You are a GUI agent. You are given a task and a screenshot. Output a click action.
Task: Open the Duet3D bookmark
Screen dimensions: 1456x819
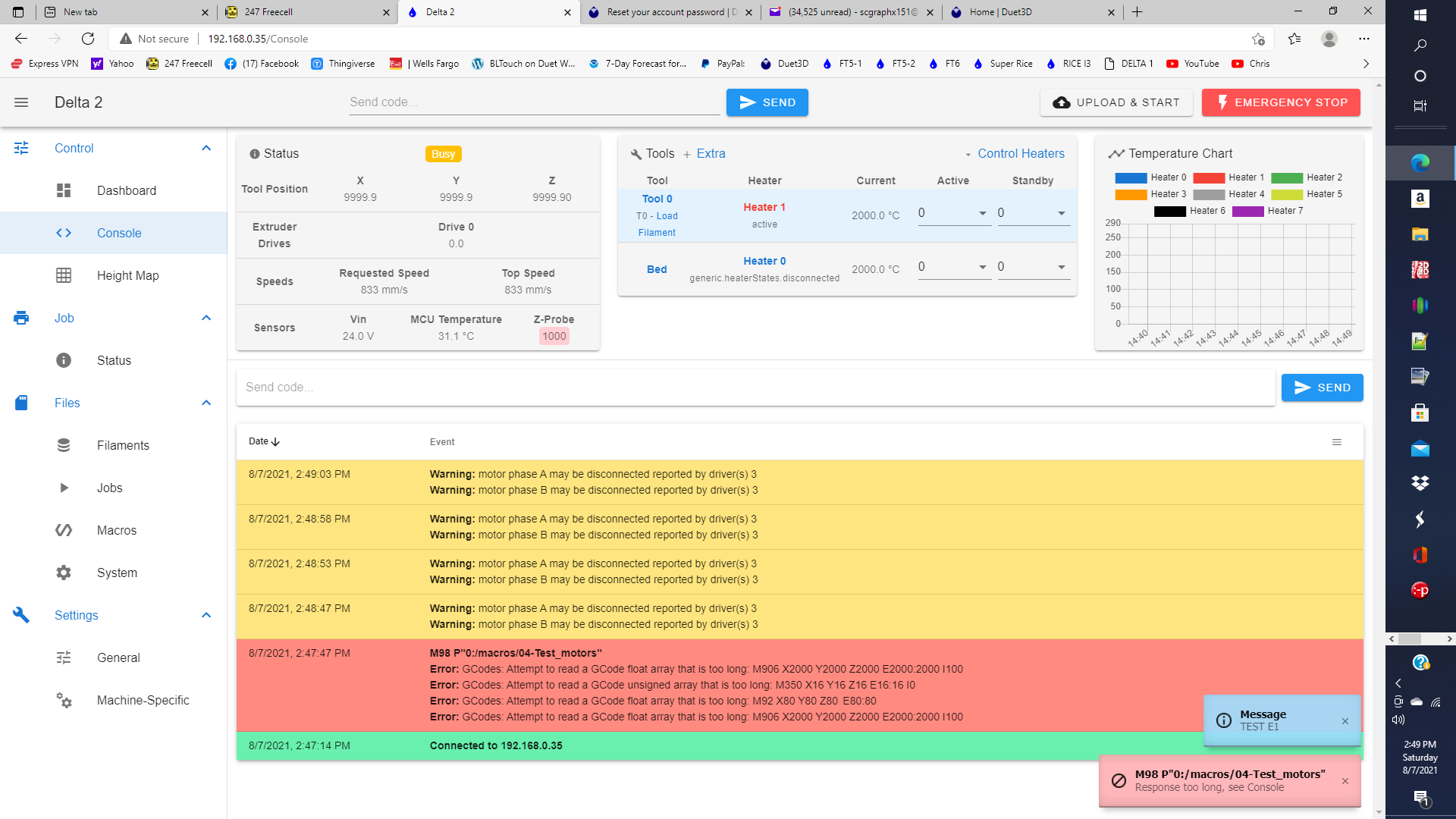click(x=784, y=64)
